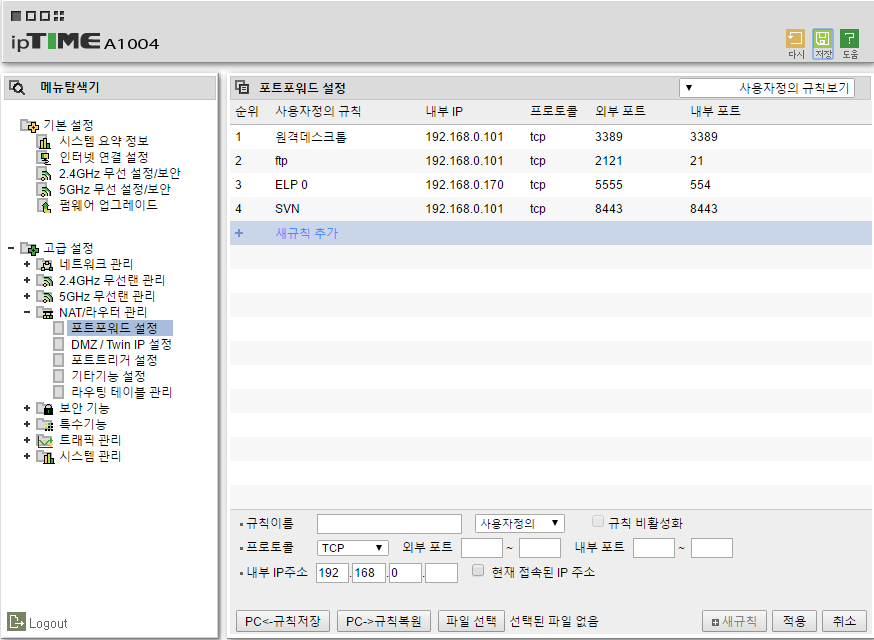Image resolution: width=874 pixels, height=640 pixels.
Task: Open 포트트리거 설정 menu item
Action: (114, 360)
